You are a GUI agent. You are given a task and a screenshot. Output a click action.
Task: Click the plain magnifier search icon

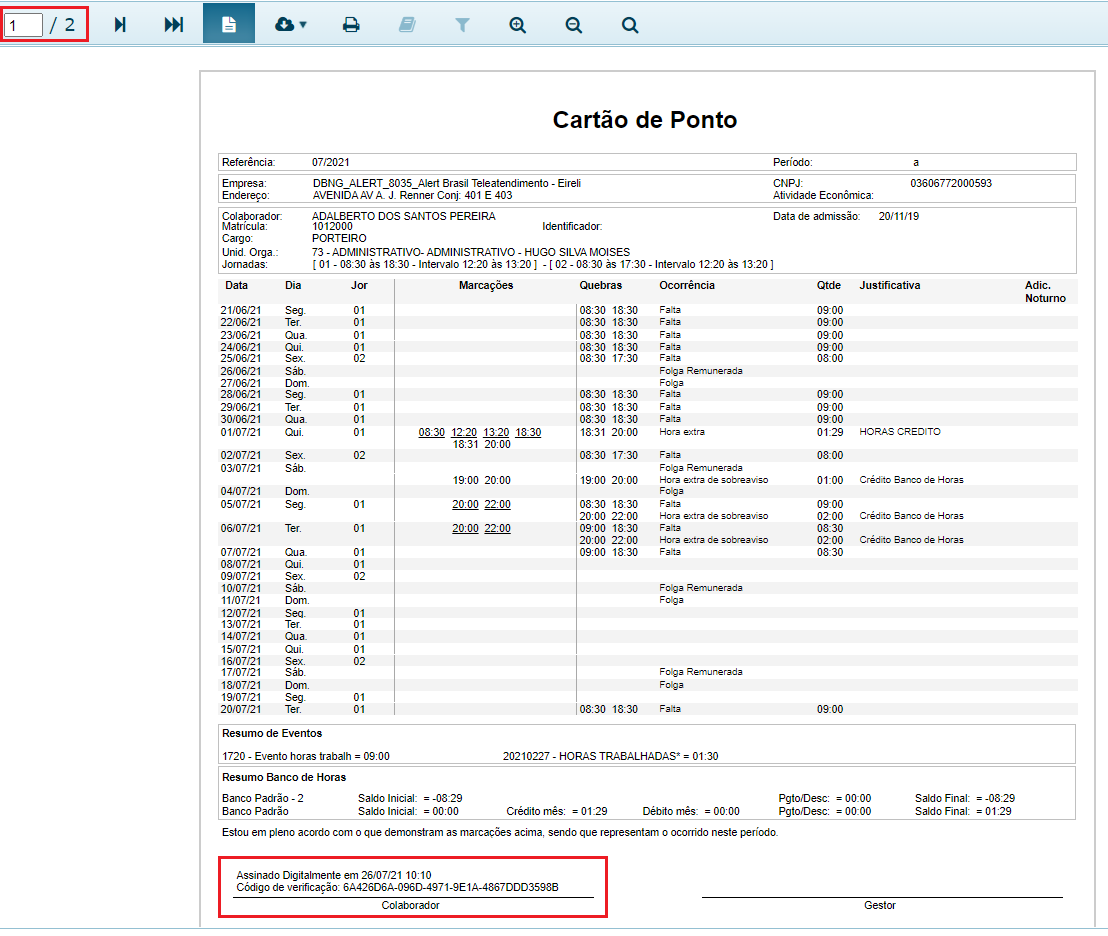(630, 25)
